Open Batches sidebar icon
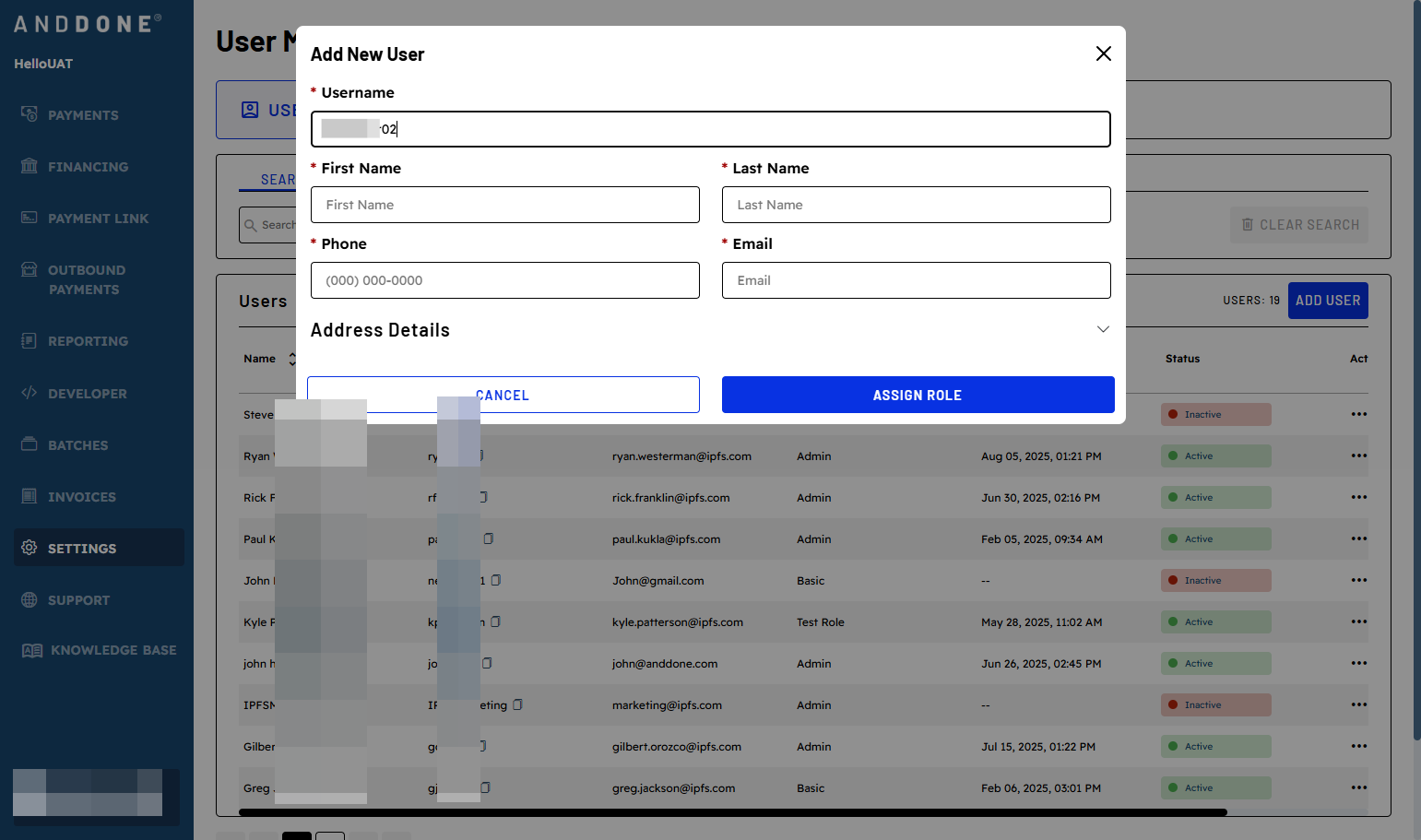The width and height of the screenshot is (1421, 840). [x=30, y=444]
